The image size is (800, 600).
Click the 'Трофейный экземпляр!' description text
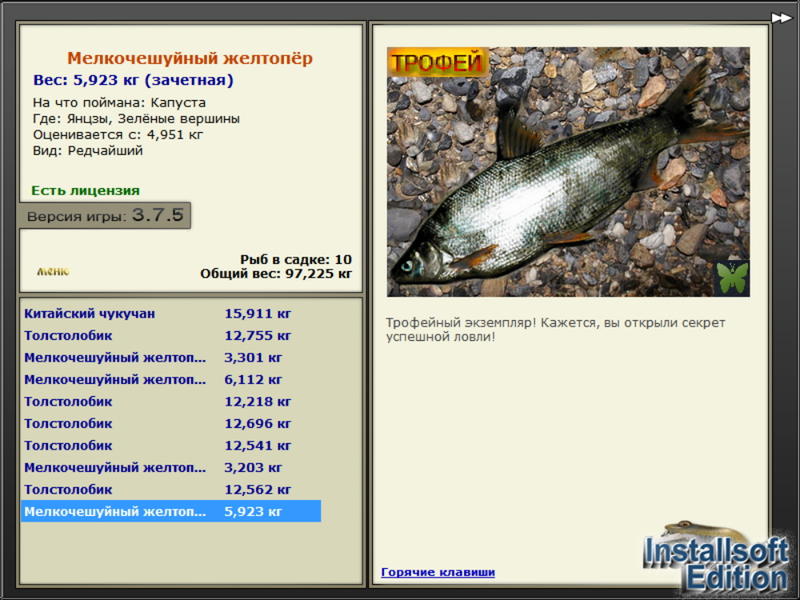coord(555,330)
